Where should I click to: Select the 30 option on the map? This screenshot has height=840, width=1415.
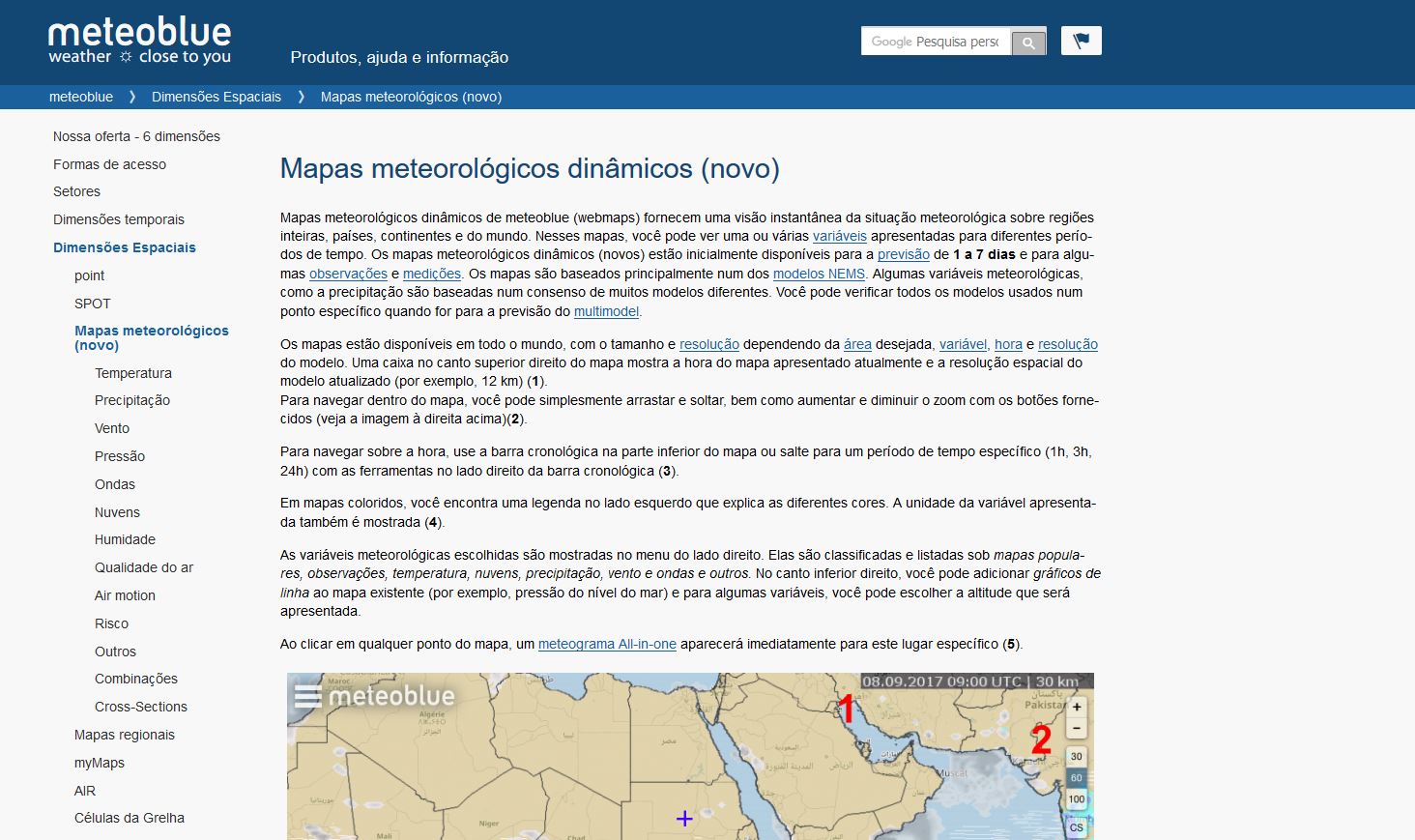[x=1077, y=757]
